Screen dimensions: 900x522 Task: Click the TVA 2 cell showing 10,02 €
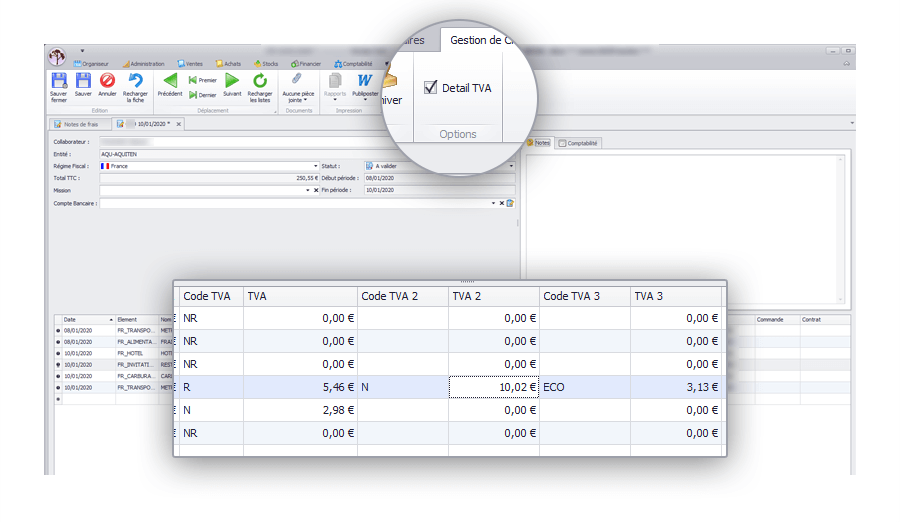(493, 387)
